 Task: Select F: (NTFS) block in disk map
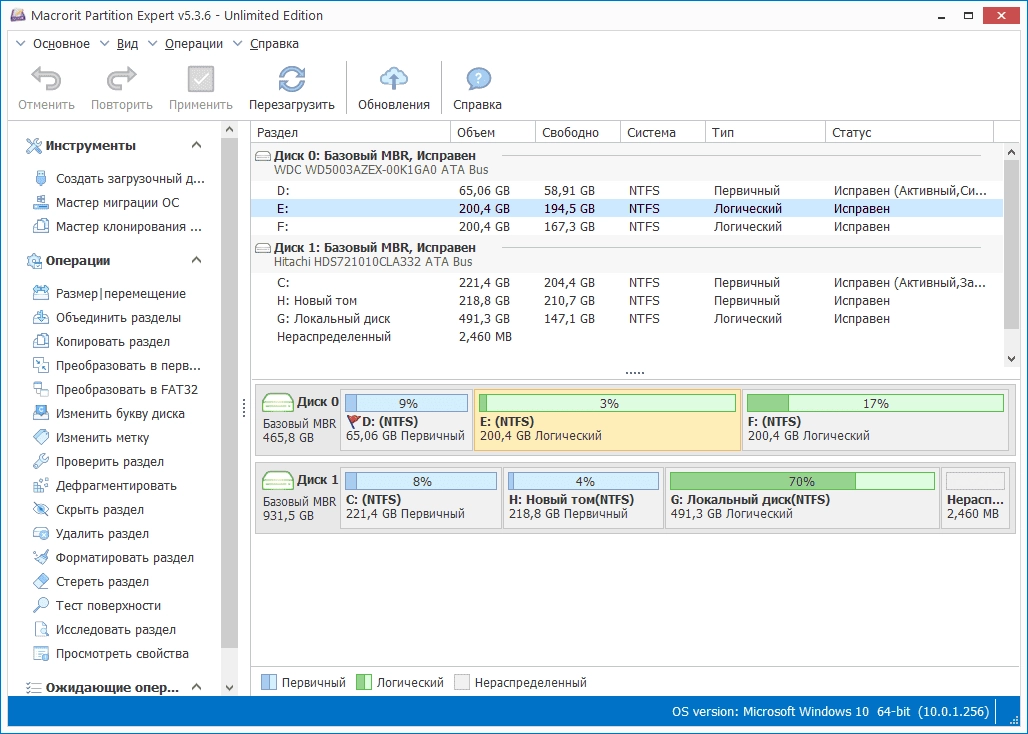(x=875, y=419)
